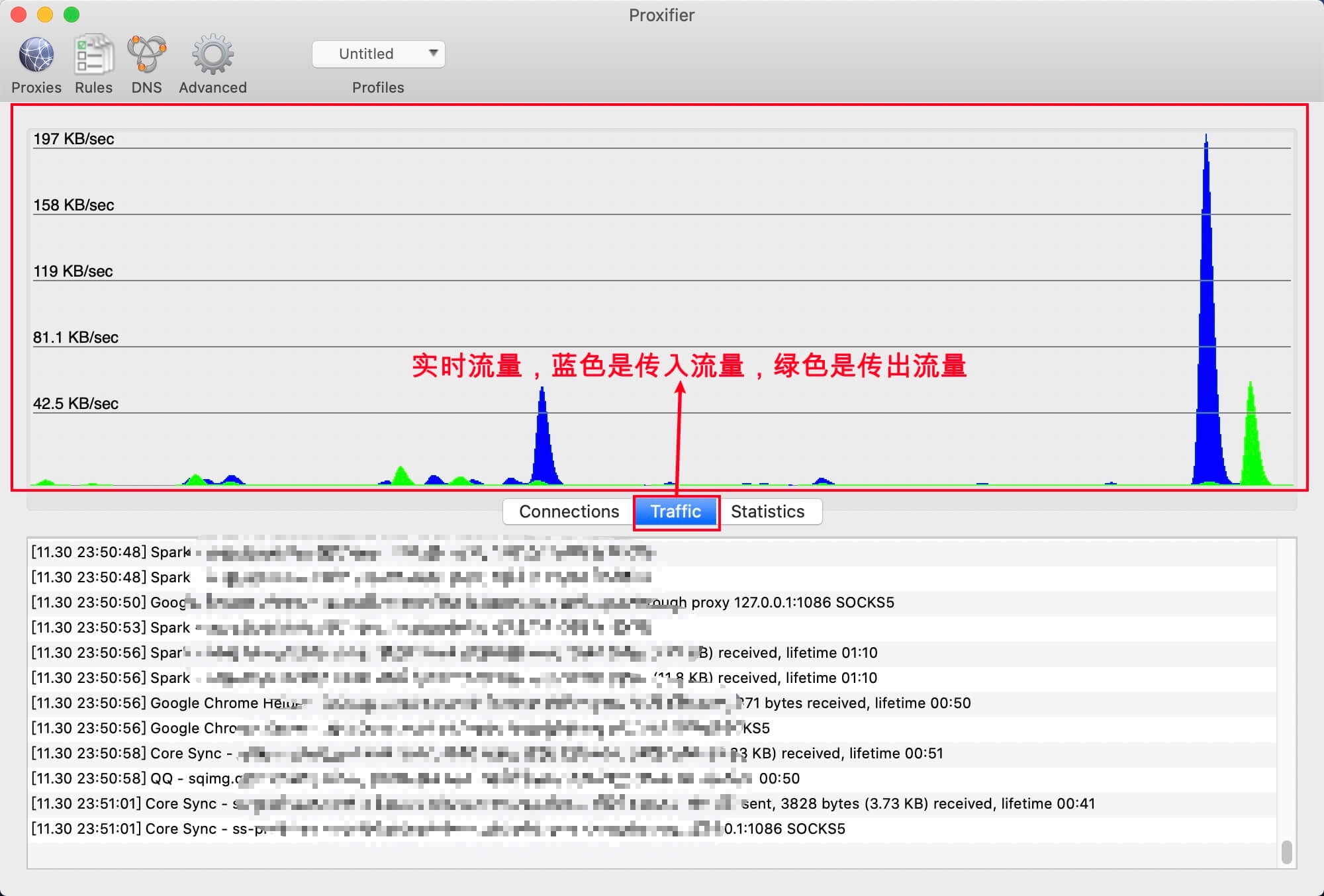Screen dimensions: 1324x896
Task: Switch to the Statistics tab
Action: [768, 512]
